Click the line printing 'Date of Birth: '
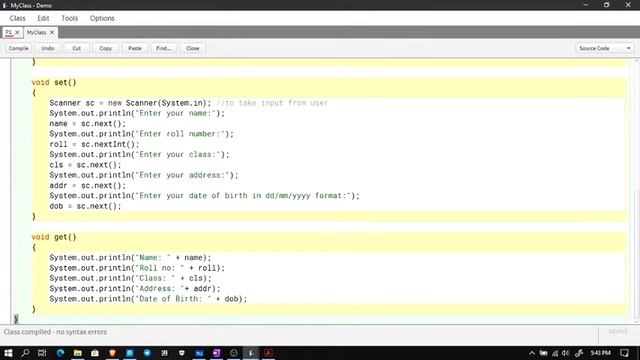This screenshot has height=360, width=640. tap(148, 299)
